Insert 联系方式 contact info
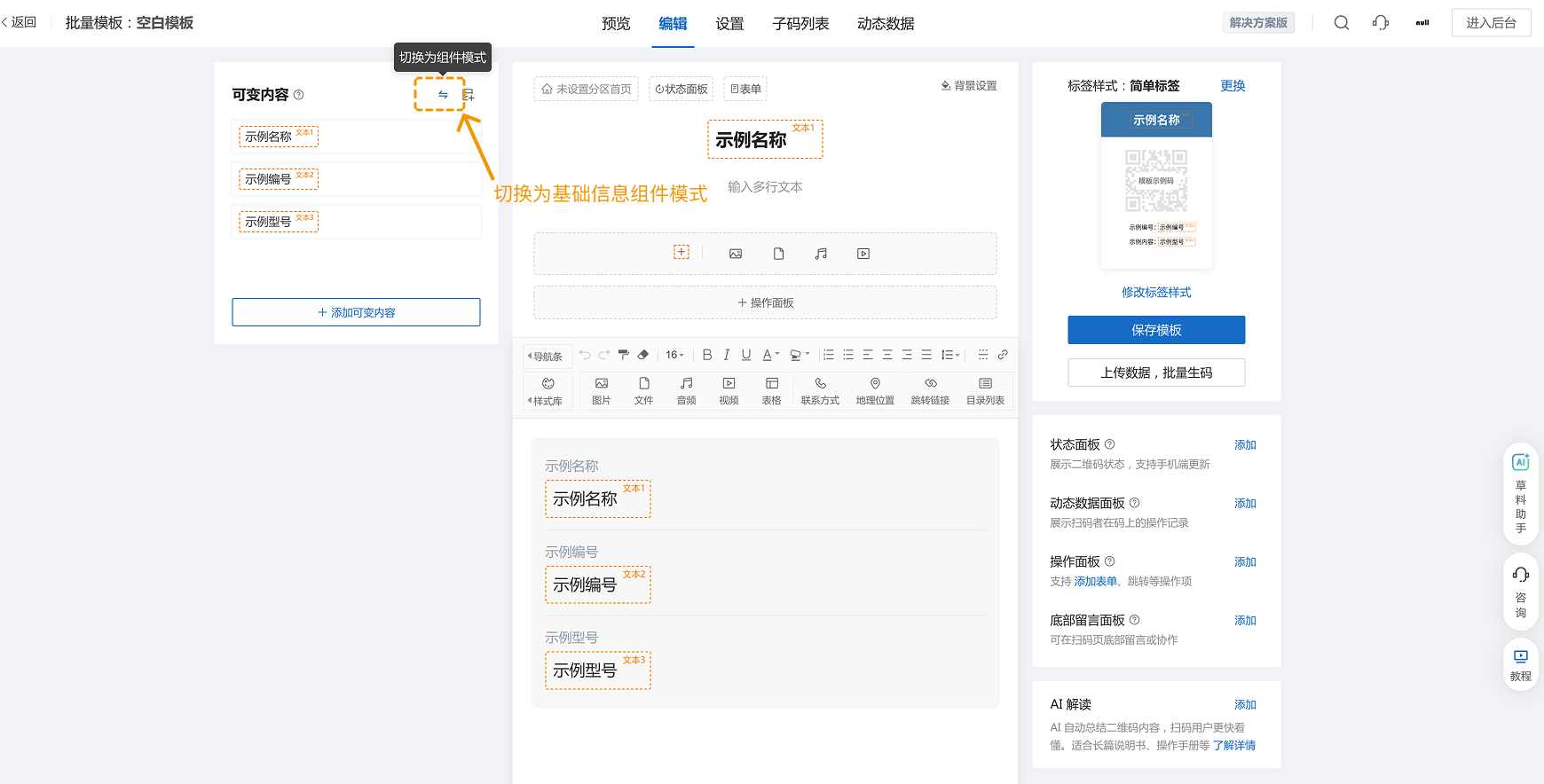The width and height of the screenshot is (1544, 784). (x=820, y=391)
